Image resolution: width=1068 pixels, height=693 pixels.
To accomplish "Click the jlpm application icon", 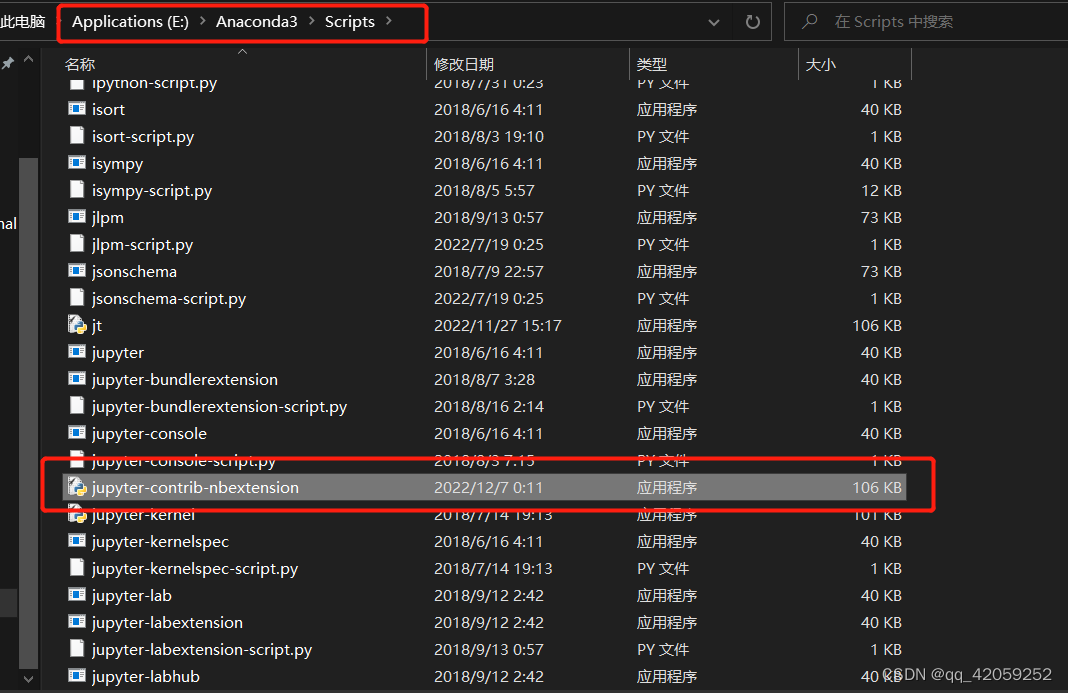I will click(77, 217).
